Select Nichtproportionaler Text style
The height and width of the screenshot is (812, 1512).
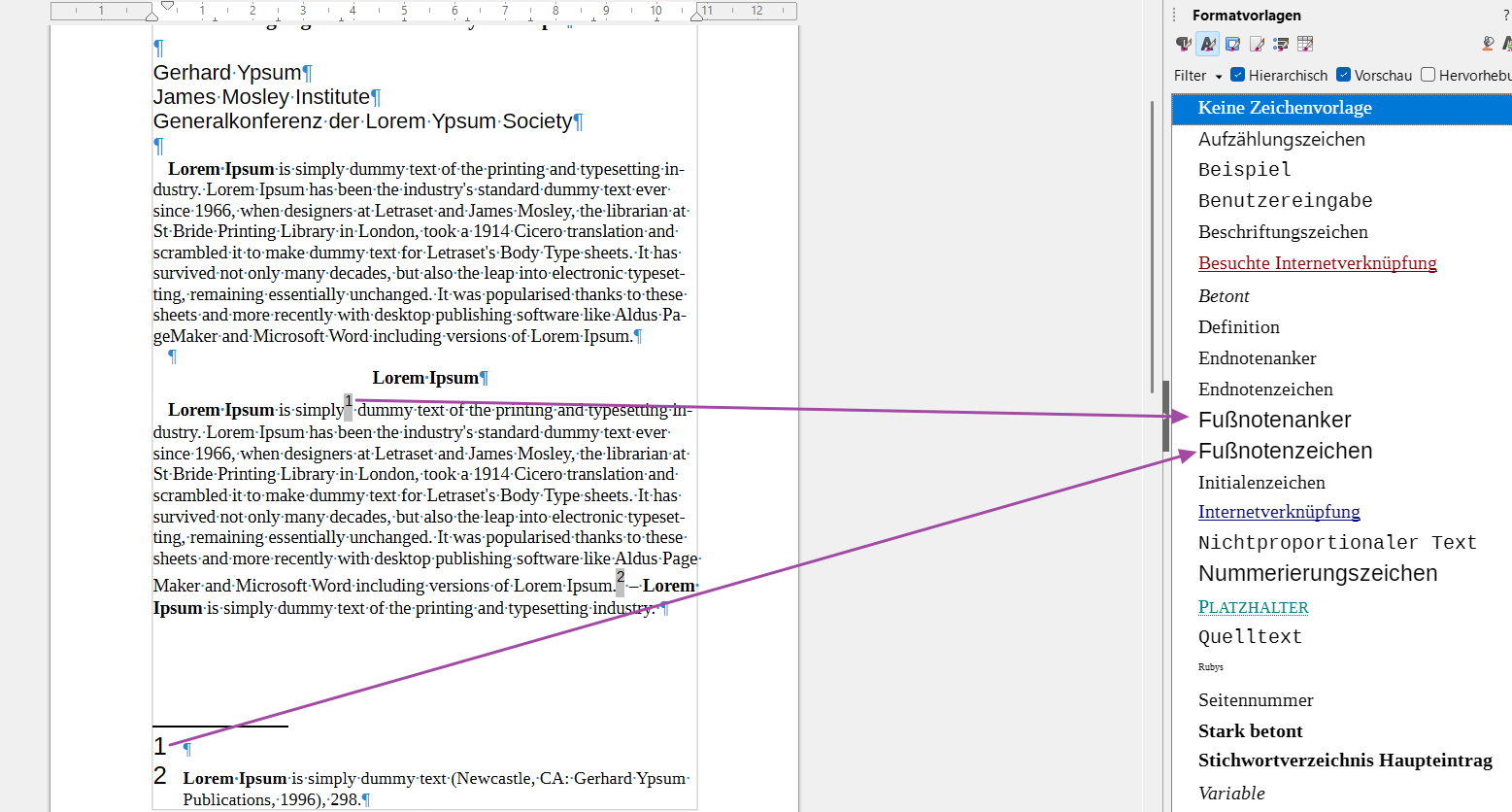1337,543
